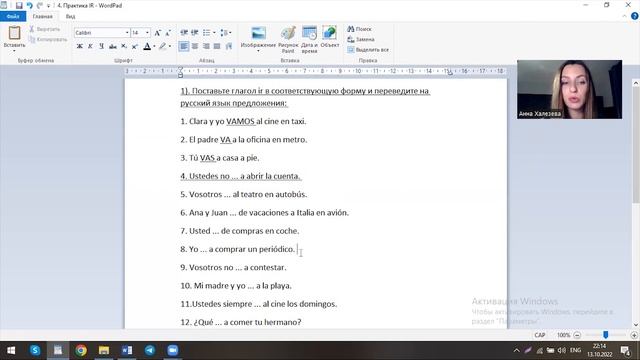Center-align the text
This screenshot has height=360, width=640.
pyautogui.click(x=195, y=47)
